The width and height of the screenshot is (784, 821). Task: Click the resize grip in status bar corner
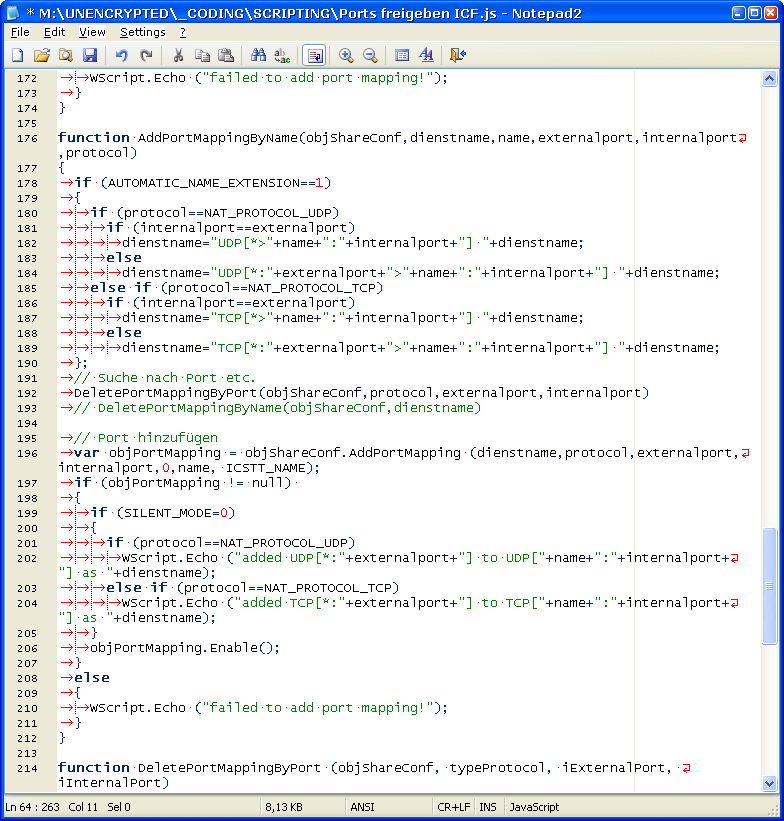click(774, 811)
